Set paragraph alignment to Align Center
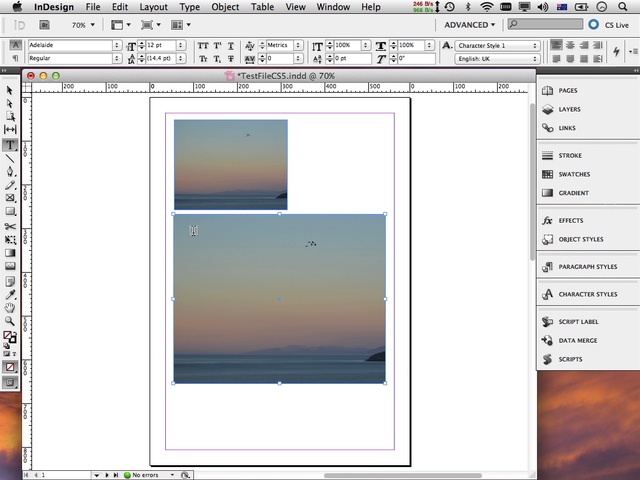Image resolution: width=640 pixels, height=480 pixels. point(570,45)
